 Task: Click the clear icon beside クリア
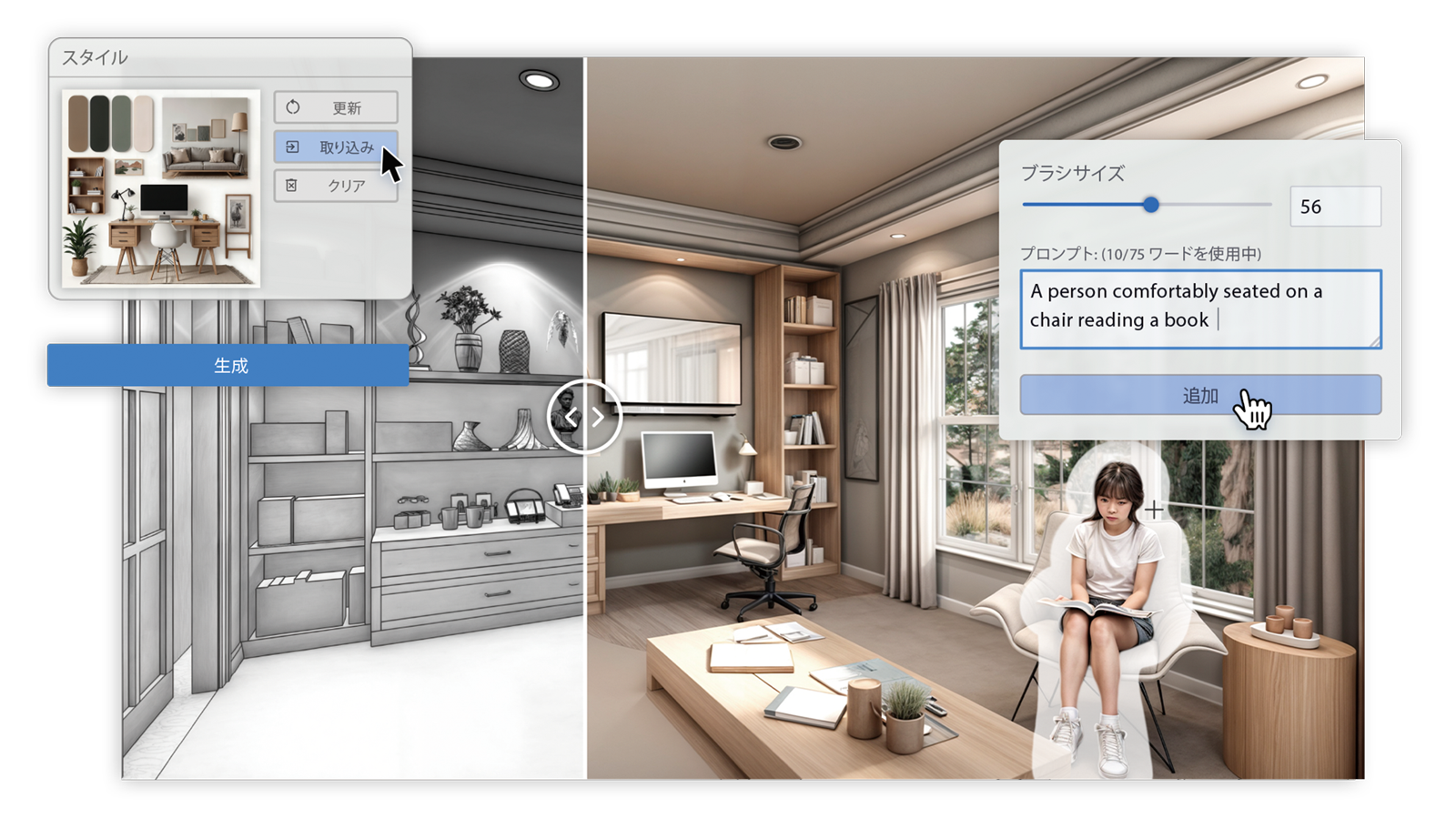point(292,186)
